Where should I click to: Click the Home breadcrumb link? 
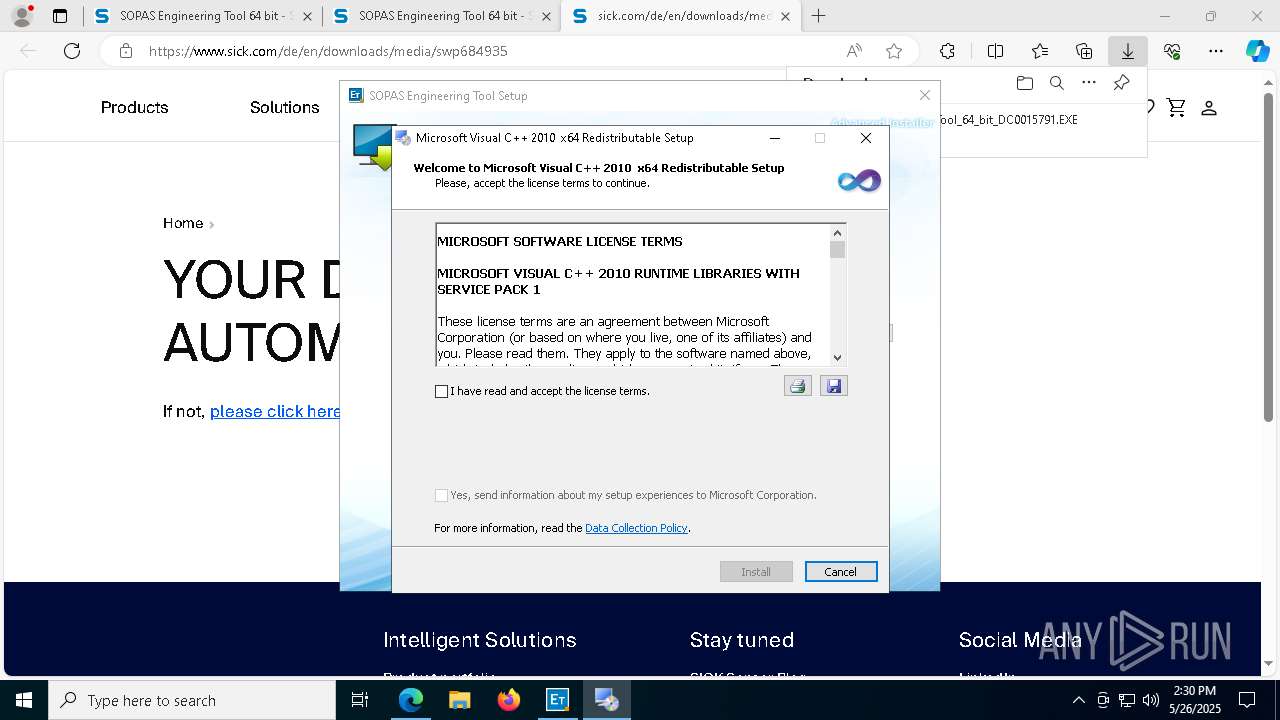coord(183,223)
